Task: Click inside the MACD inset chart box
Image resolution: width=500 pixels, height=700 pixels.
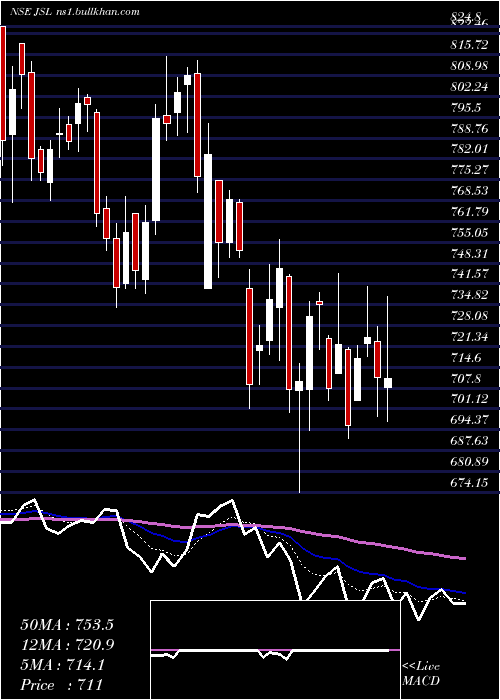Action: 275,650
